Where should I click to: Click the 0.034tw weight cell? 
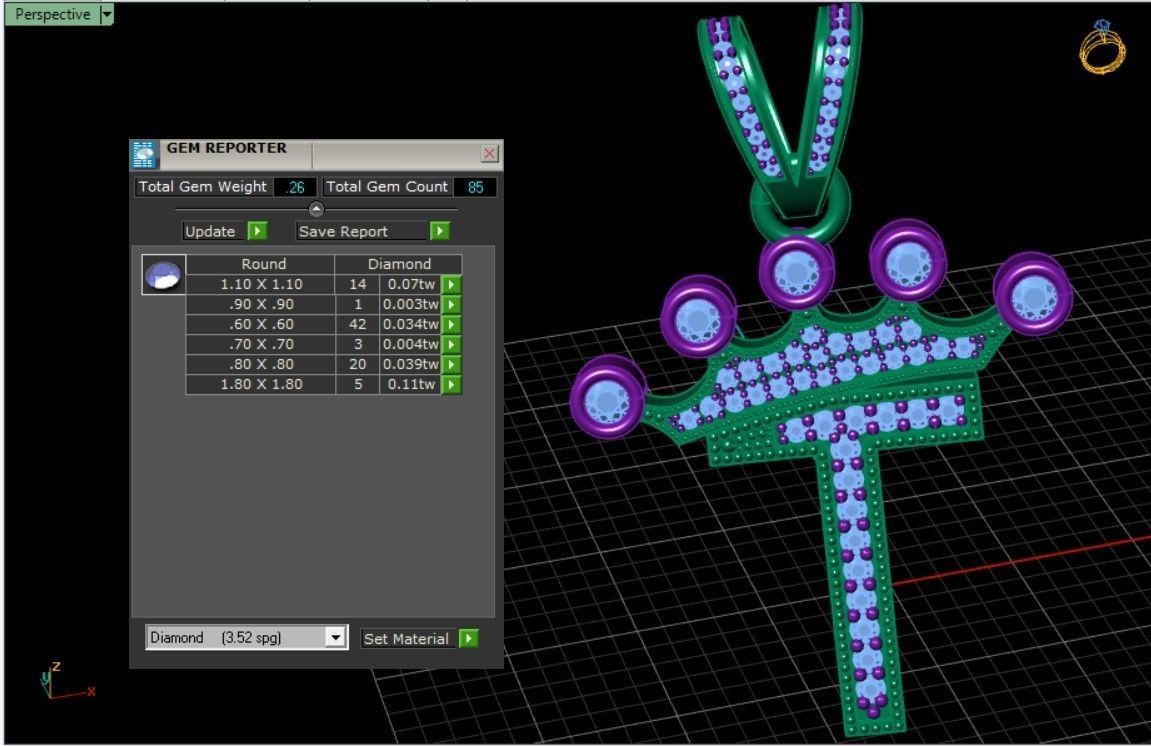[411, 324]
